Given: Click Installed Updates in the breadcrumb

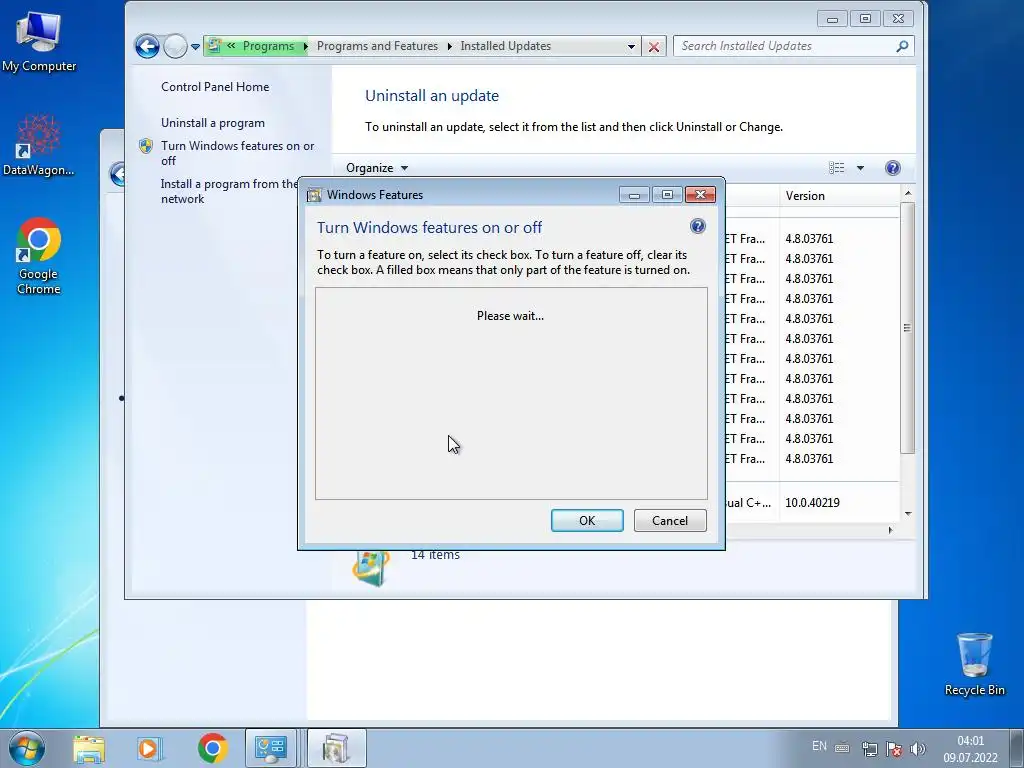Looking at the screenshot, I should tap(505, 46).
